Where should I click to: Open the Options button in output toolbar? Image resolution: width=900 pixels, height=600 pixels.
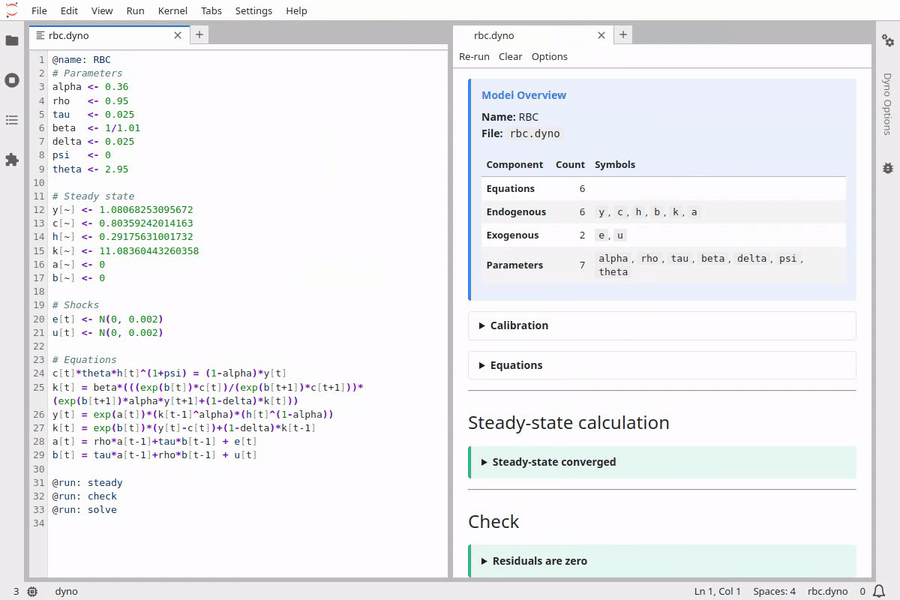(549, 57)
